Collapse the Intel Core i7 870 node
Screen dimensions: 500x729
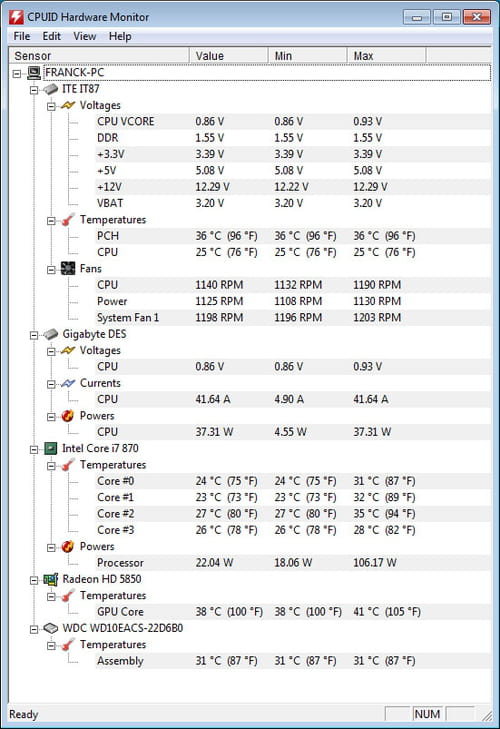(x=34, y=450)
